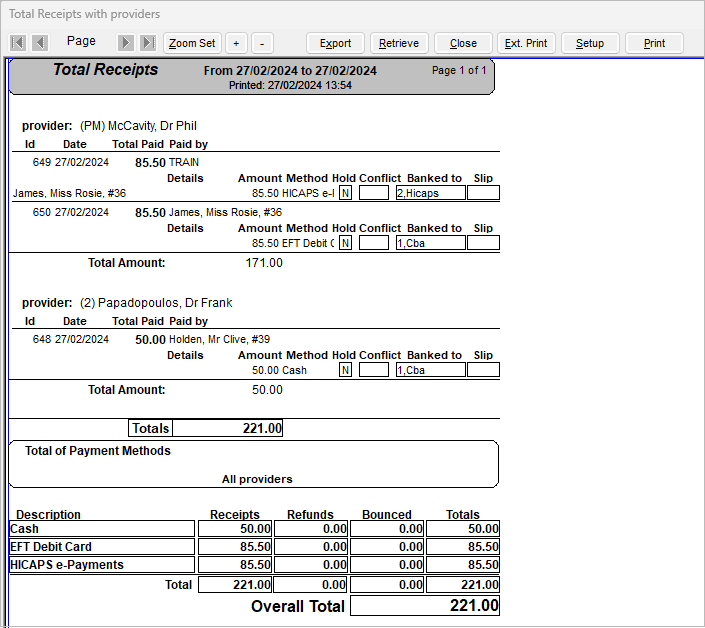705x628 pixels.
Task: Go to previous page arrow icon
Action: click(x=40, y=43)
